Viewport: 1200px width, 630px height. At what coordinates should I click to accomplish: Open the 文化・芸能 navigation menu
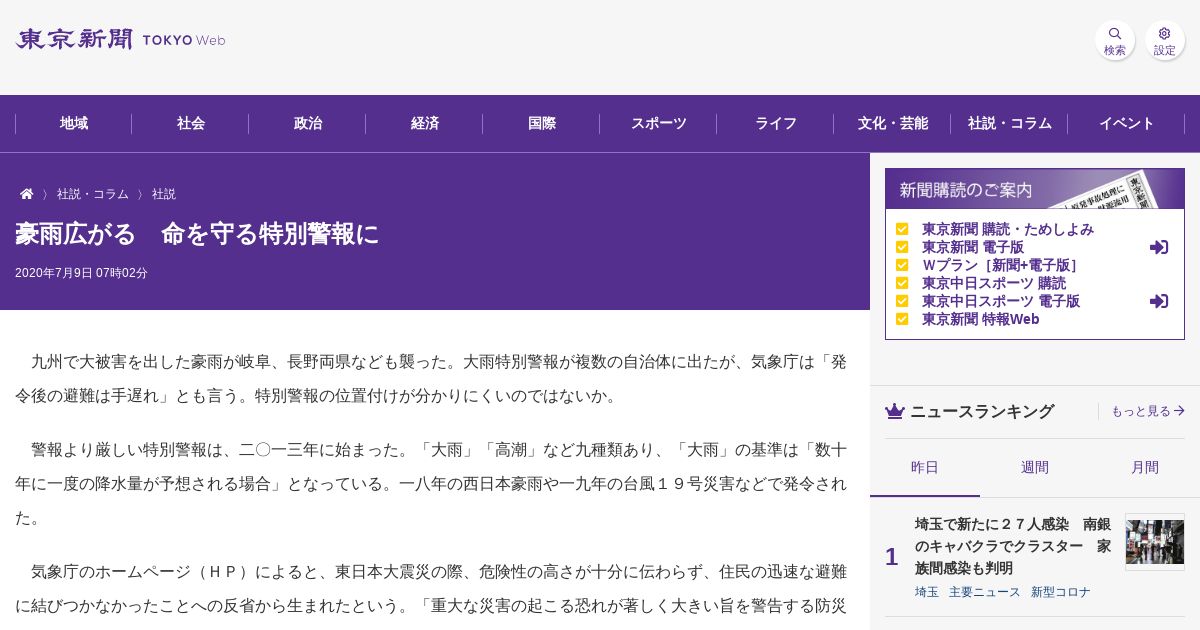point(893,123)
